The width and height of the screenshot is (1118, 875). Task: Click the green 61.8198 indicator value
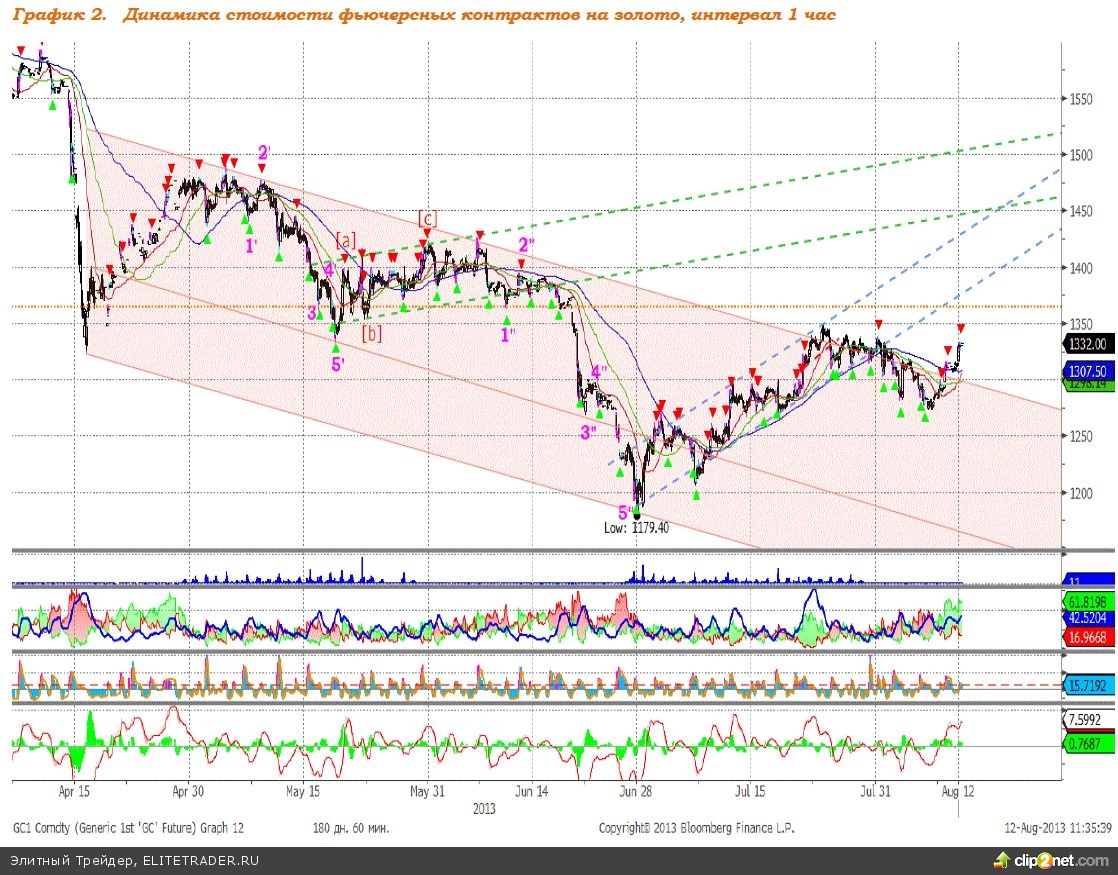coord(1085,602)
